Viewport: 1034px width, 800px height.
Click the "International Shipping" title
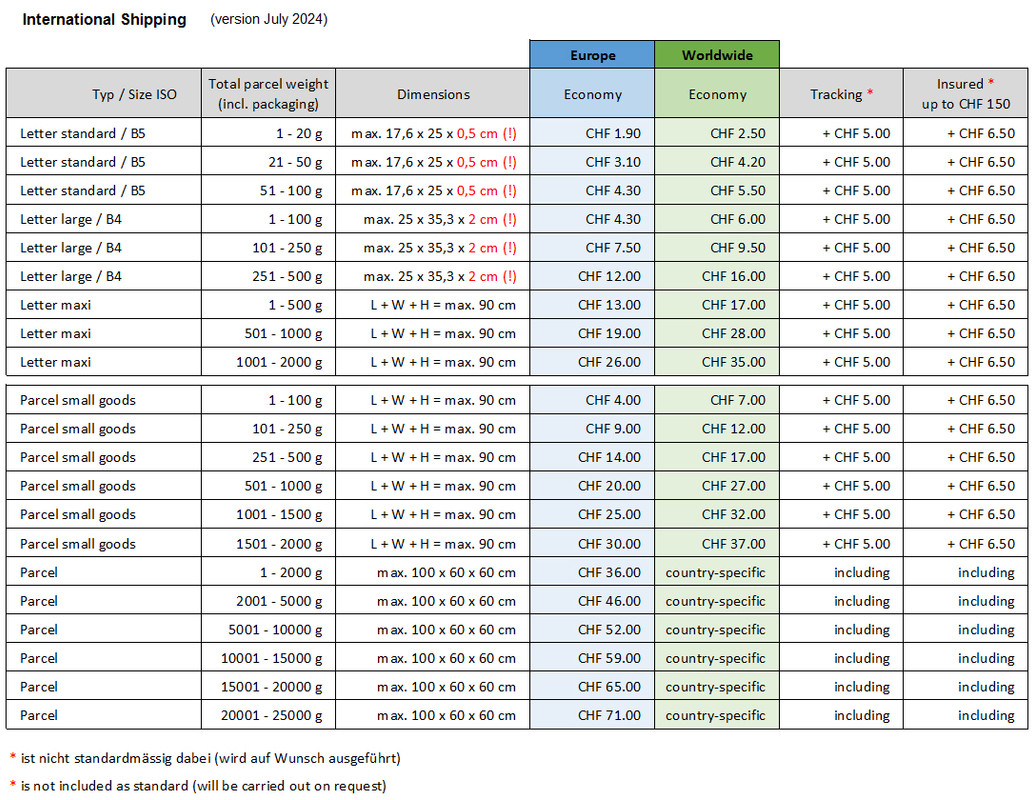pyautogui.click(x=104, y=20)
